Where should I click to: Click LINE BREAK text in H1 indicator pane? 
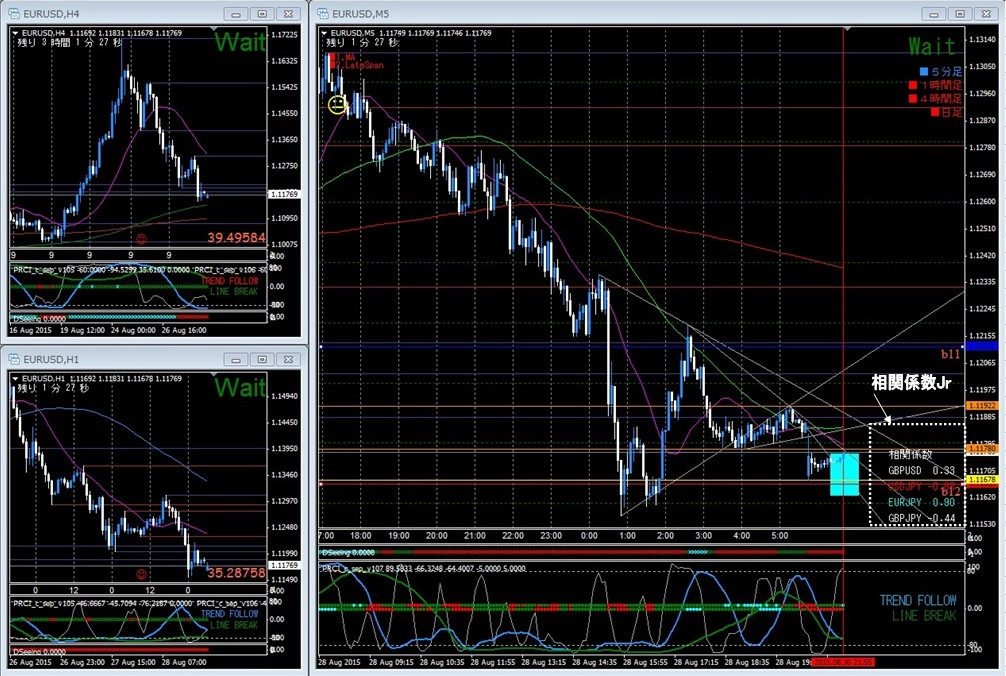[x=234, y=625]
